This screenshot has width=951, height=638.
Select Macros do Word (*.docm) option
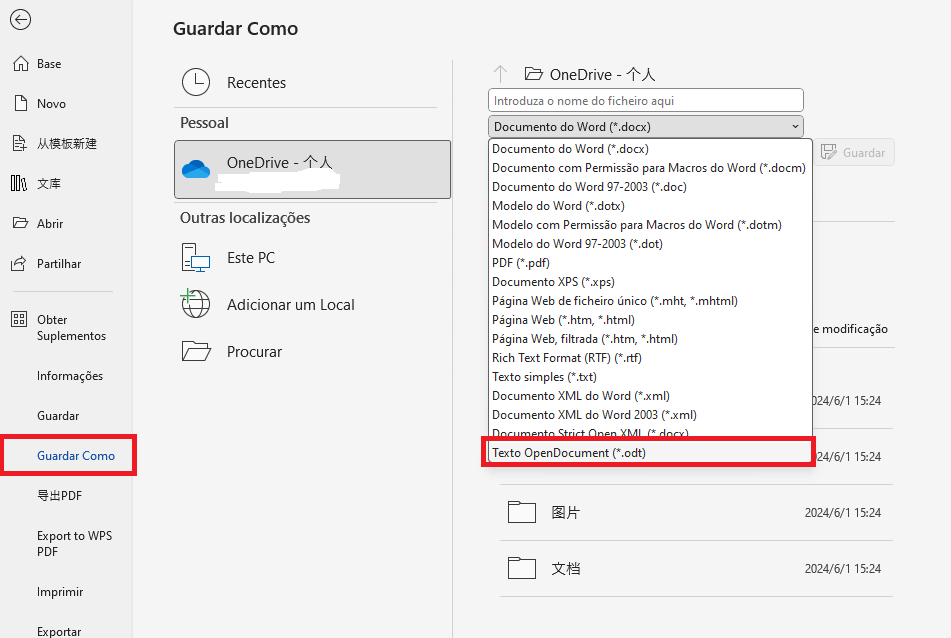[650, 168]
